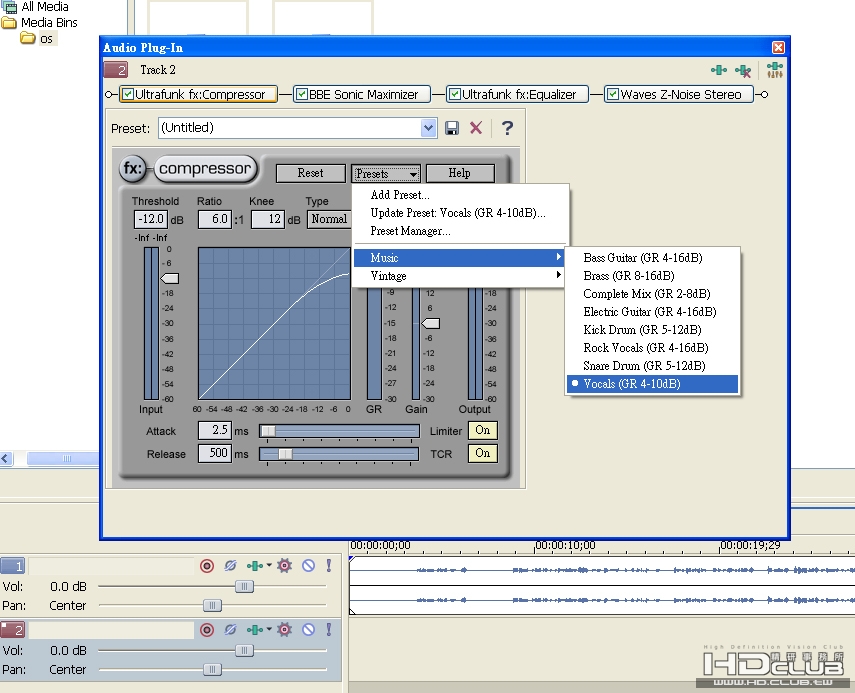Image resolution: width=855 pixels, height=693 pixels.
Task: Select the All Media icon
Action: 9,7
